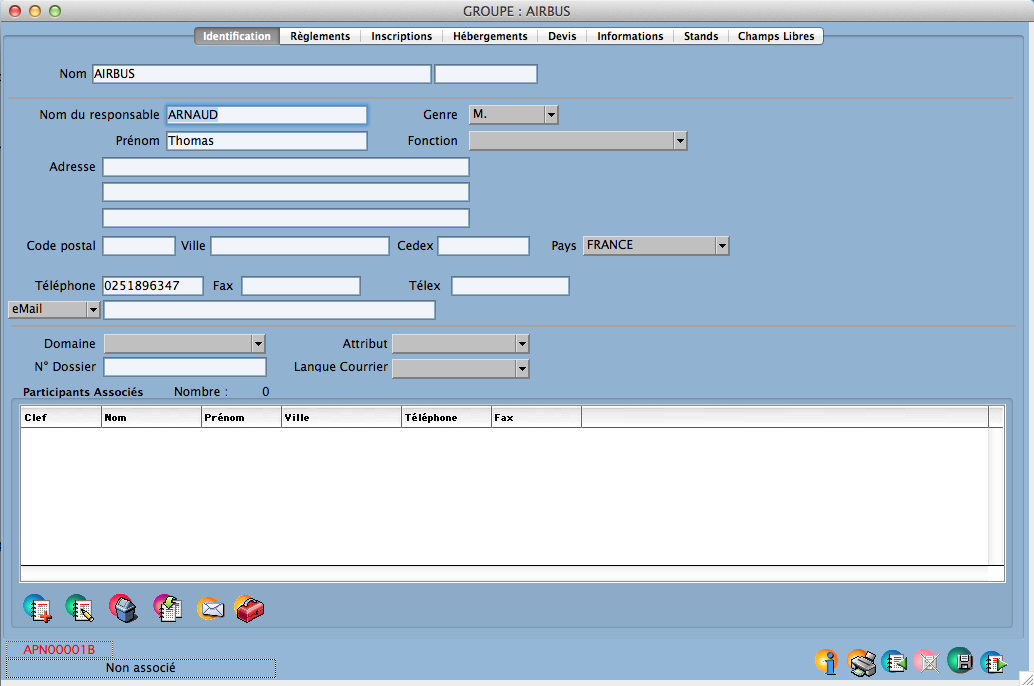Click the Téléphone field with 0251896347
This screenshot has width=1034, height=686.
pos(153,286)
